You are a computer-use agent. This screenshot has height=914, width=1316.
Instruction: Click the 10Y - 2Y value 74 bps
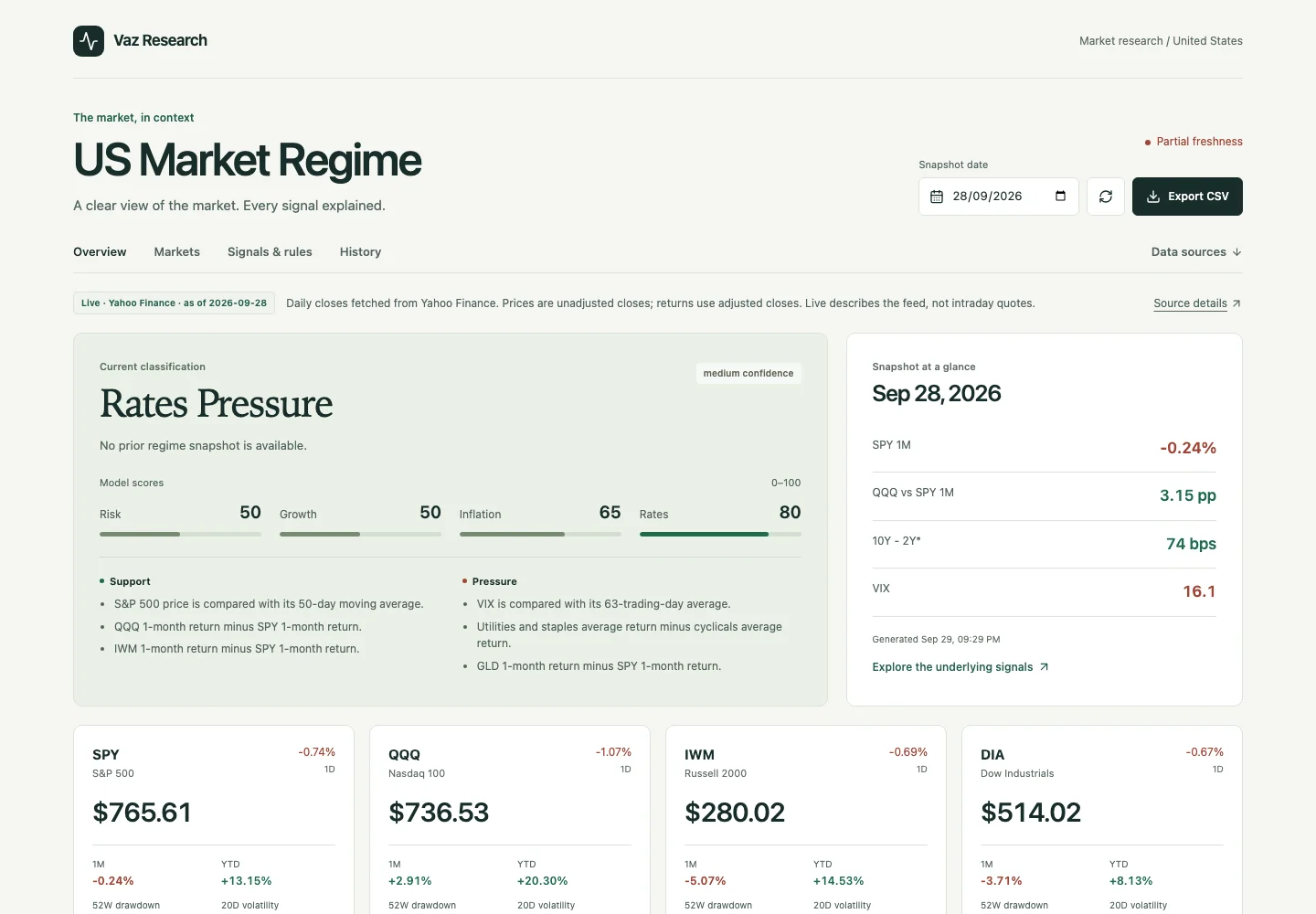click(x=1191, y=544)
